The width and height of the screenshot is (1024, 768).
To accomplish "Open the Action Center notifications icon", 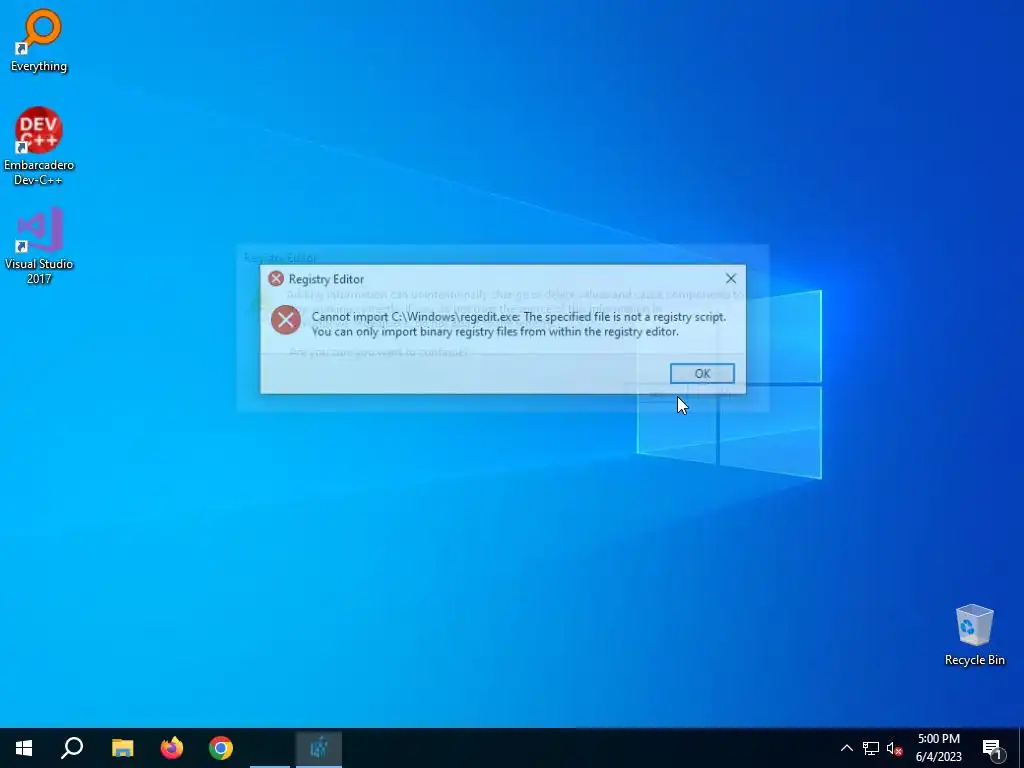I will pyautogui.click(x=993, y=748).
